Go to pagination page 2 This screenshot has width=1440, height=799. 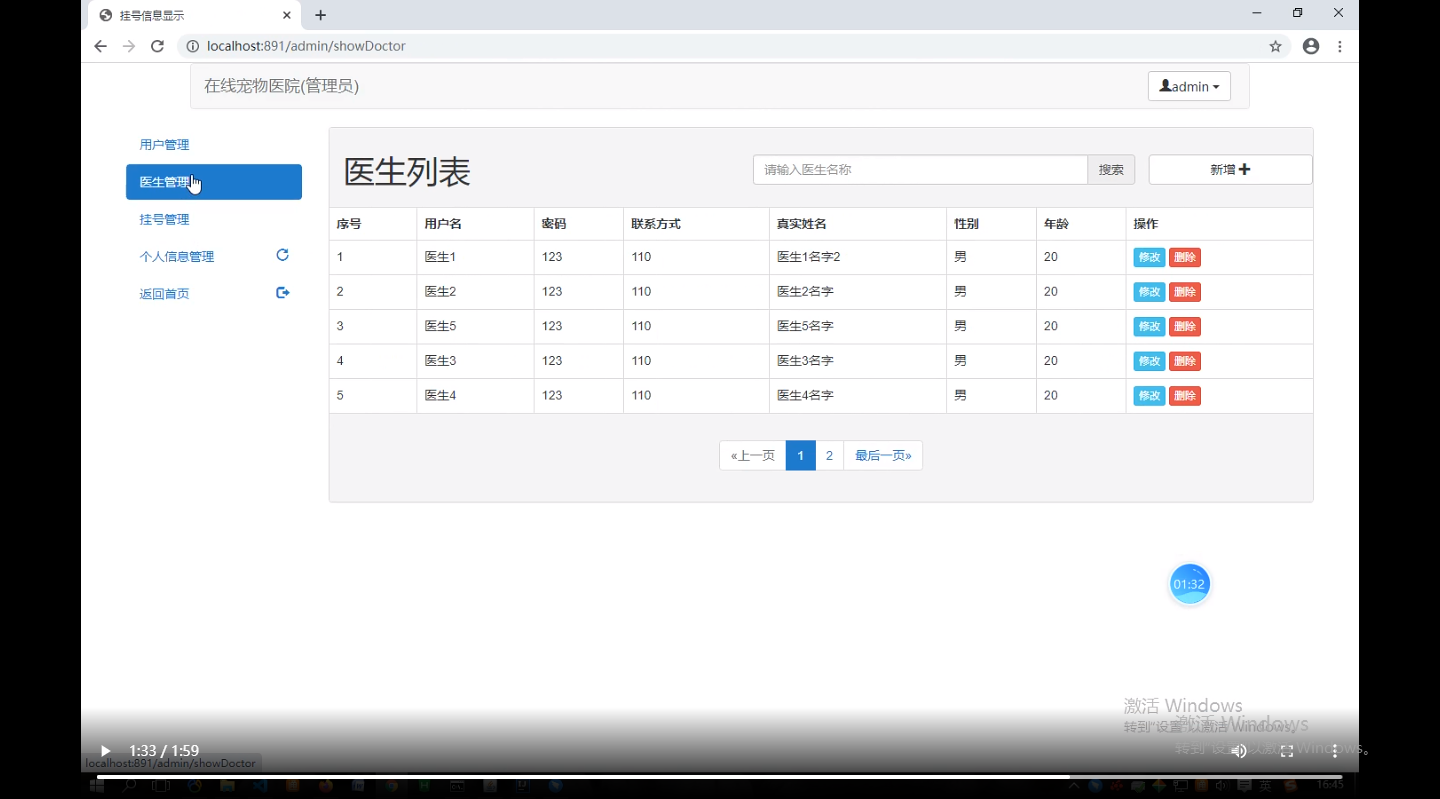coord(829,455)
